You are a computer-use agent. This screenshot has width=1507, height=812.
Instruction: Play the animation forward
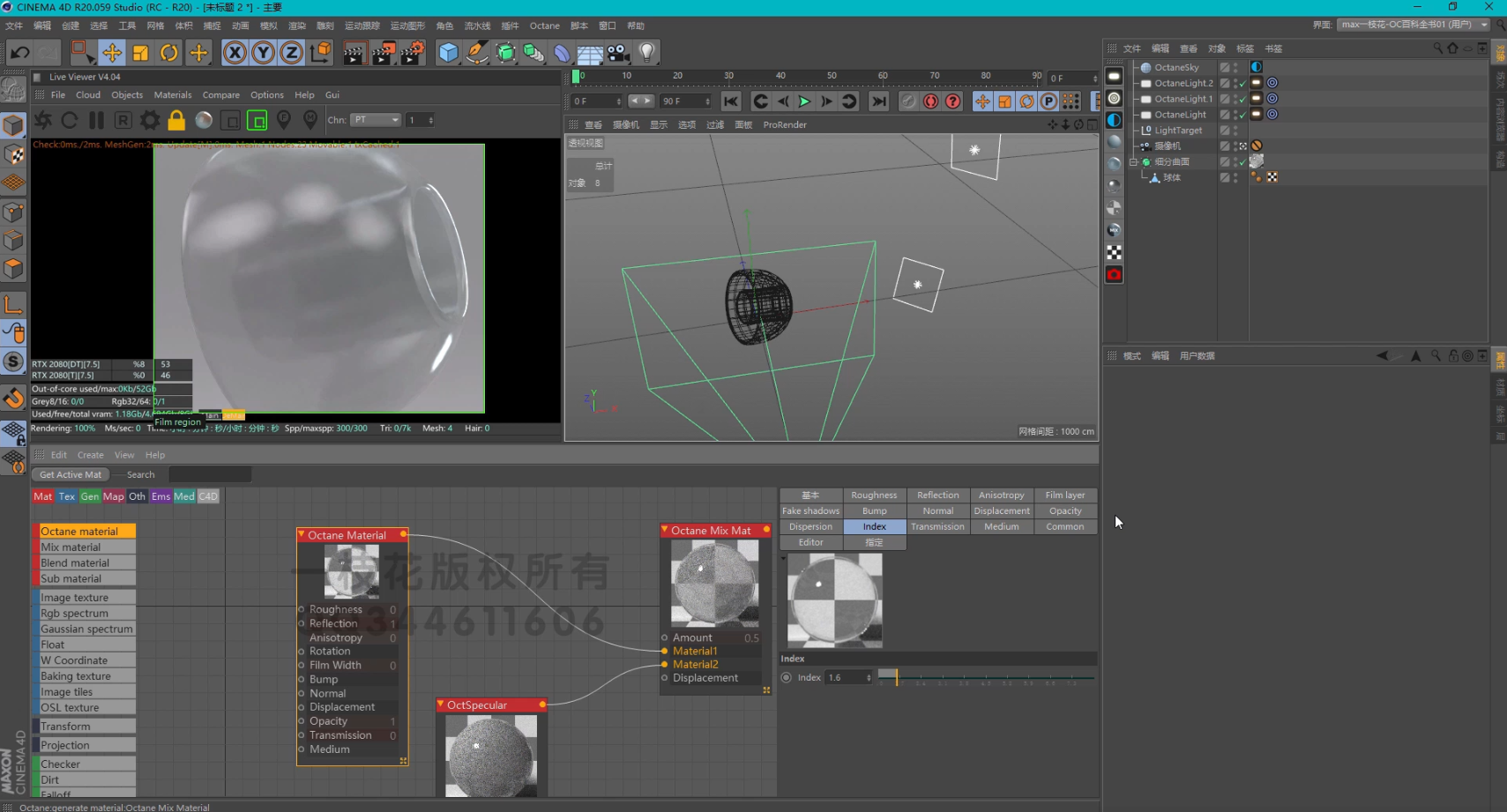[x=804, y=101]
